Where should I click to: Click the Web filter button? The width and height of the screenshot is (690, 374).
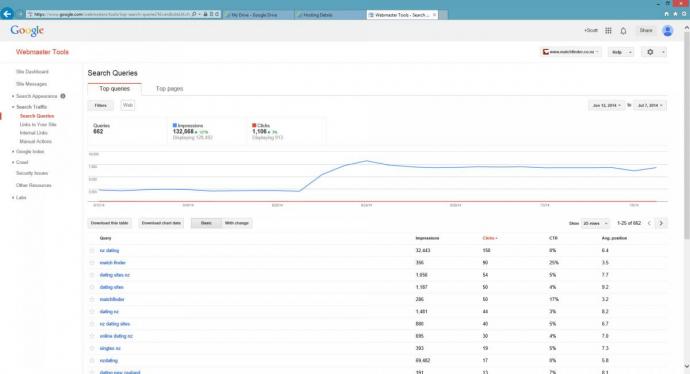click(x=128, y=105)
